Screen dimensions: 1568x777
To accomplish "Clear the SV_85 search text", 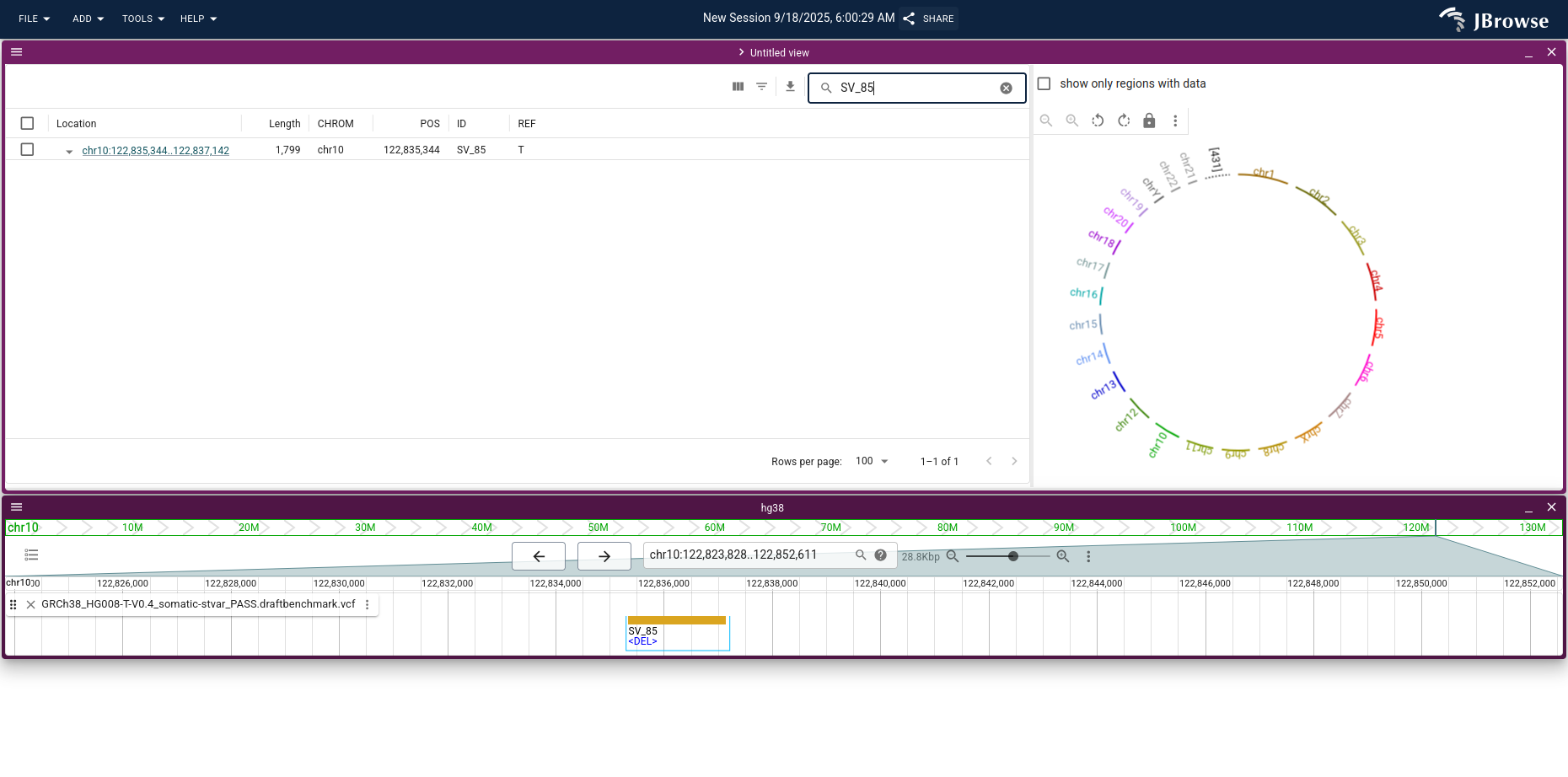I will tap(1006, 88).
